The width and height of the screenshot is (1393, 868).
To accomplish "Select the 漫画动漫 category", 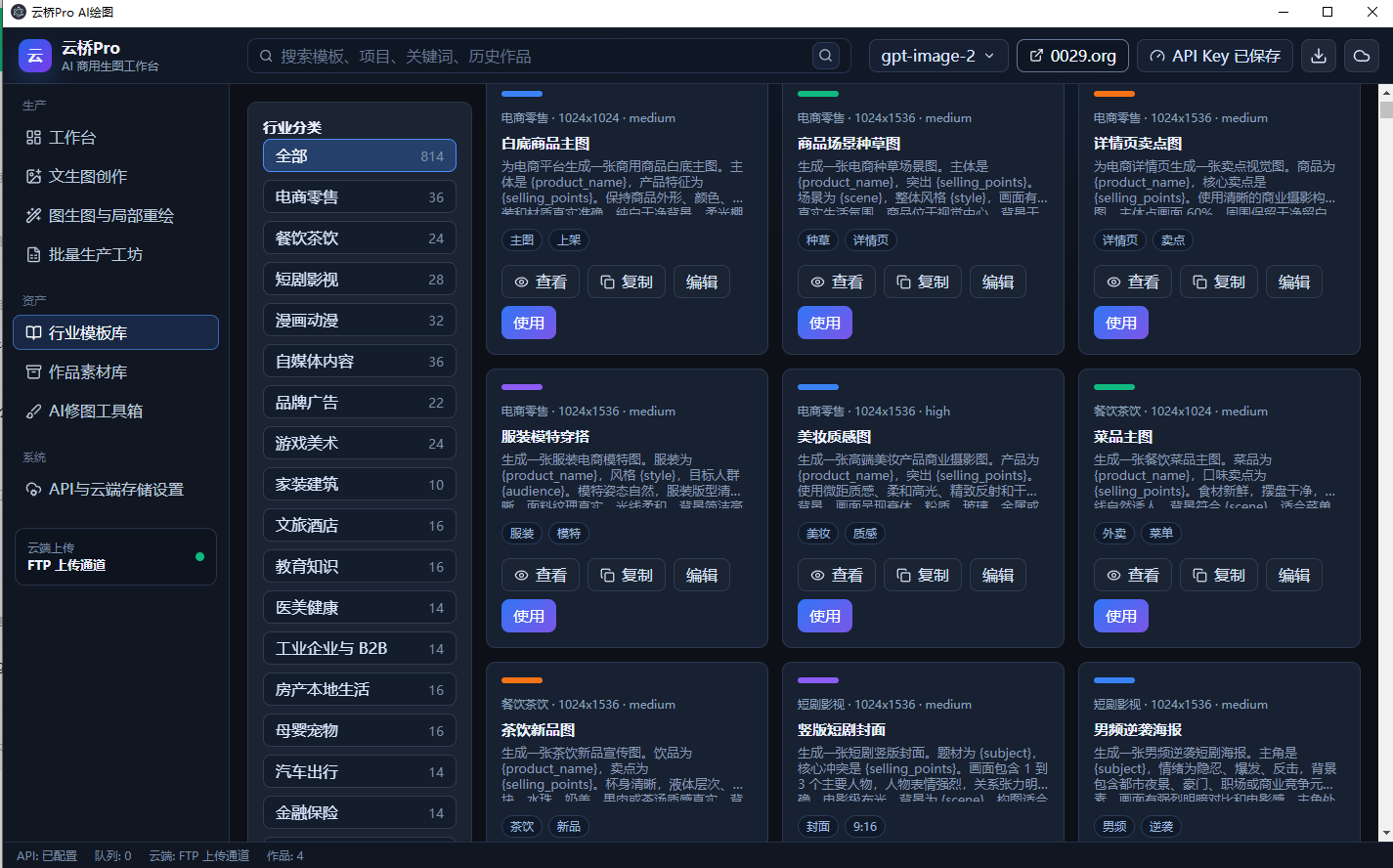I will [360, 320].
